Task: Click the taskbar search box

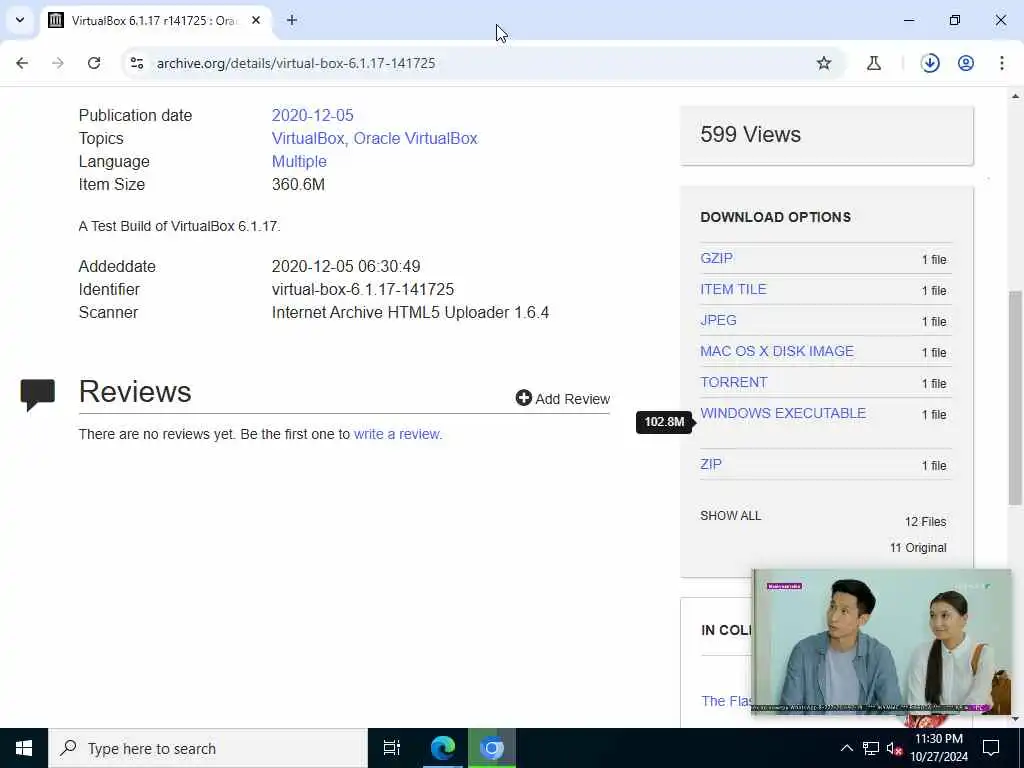Action: tap(208, 748)
